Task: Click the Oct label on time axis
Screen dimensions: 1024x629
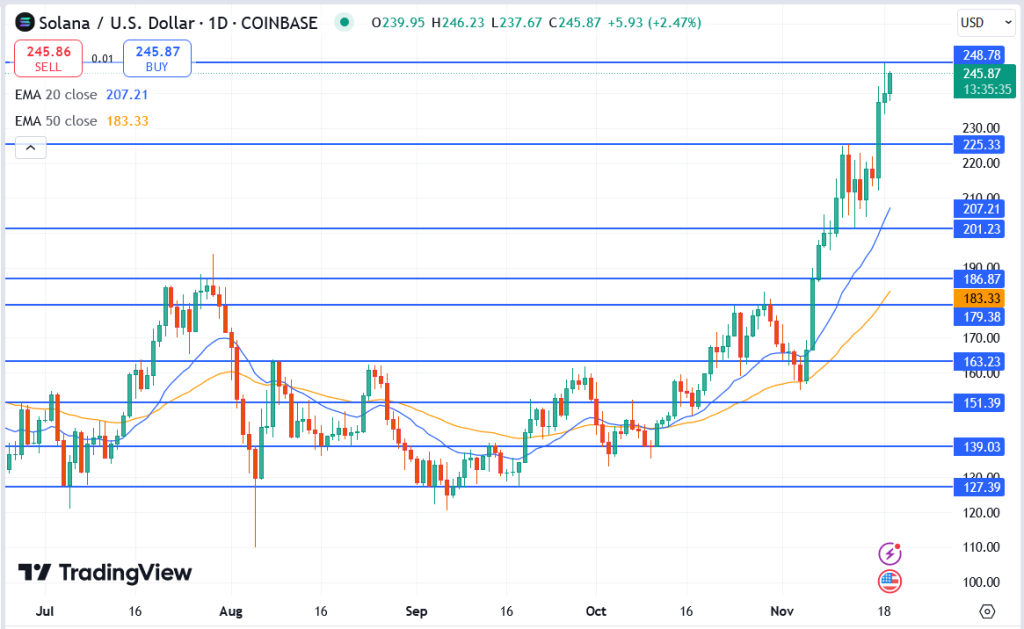Action: coord(596,611)
